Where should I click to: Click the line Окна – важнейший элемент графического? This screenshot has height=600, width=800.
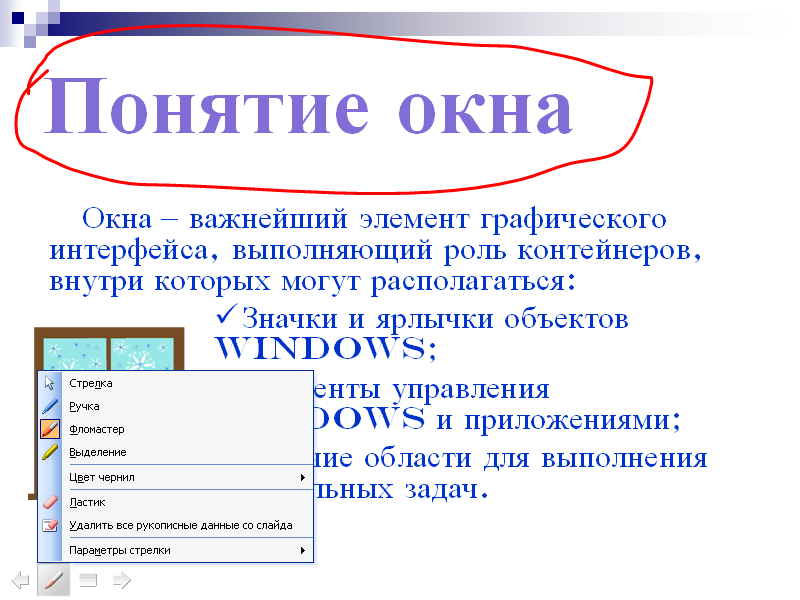[x=374, y=220]
